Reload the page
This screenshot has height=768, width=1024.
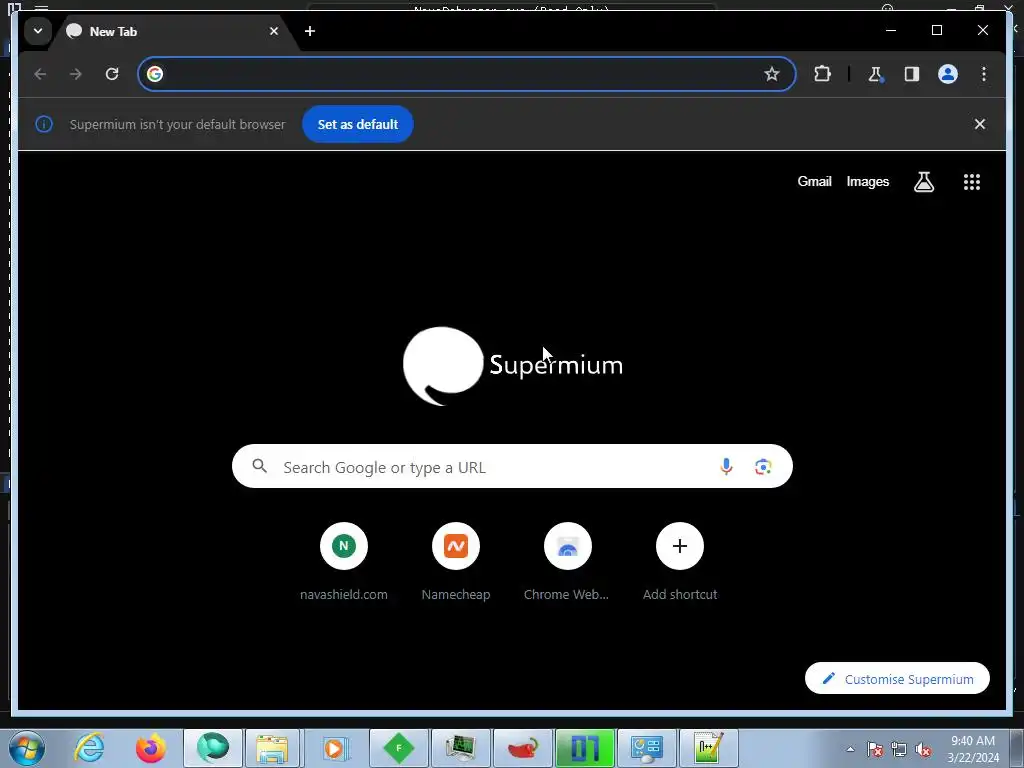point(112,74)
